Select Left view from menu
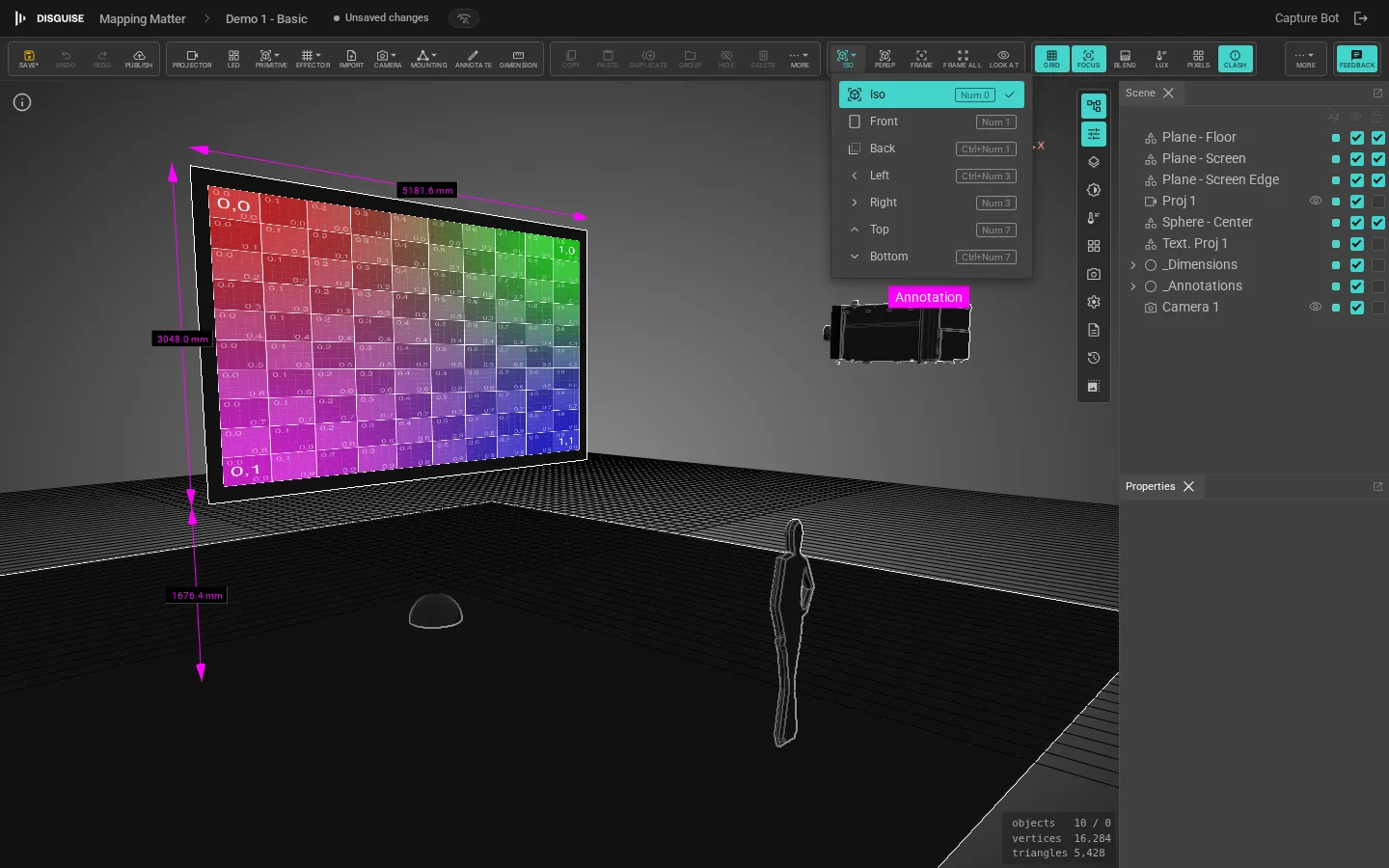Viewport: 1389px width, 868px height. 931,176
